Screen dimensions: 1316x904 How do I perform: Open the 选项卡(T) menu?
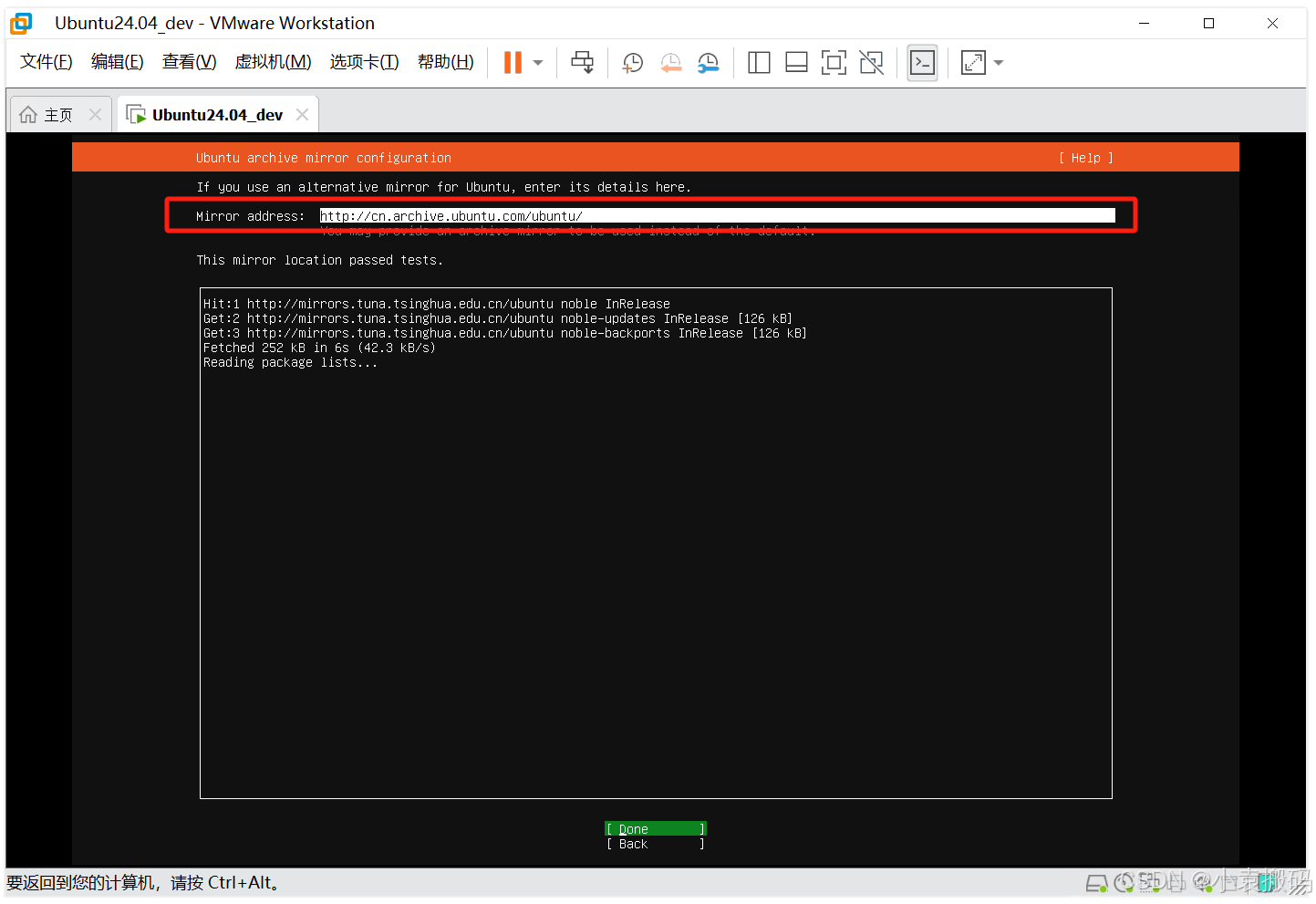(x=364, y=62)
